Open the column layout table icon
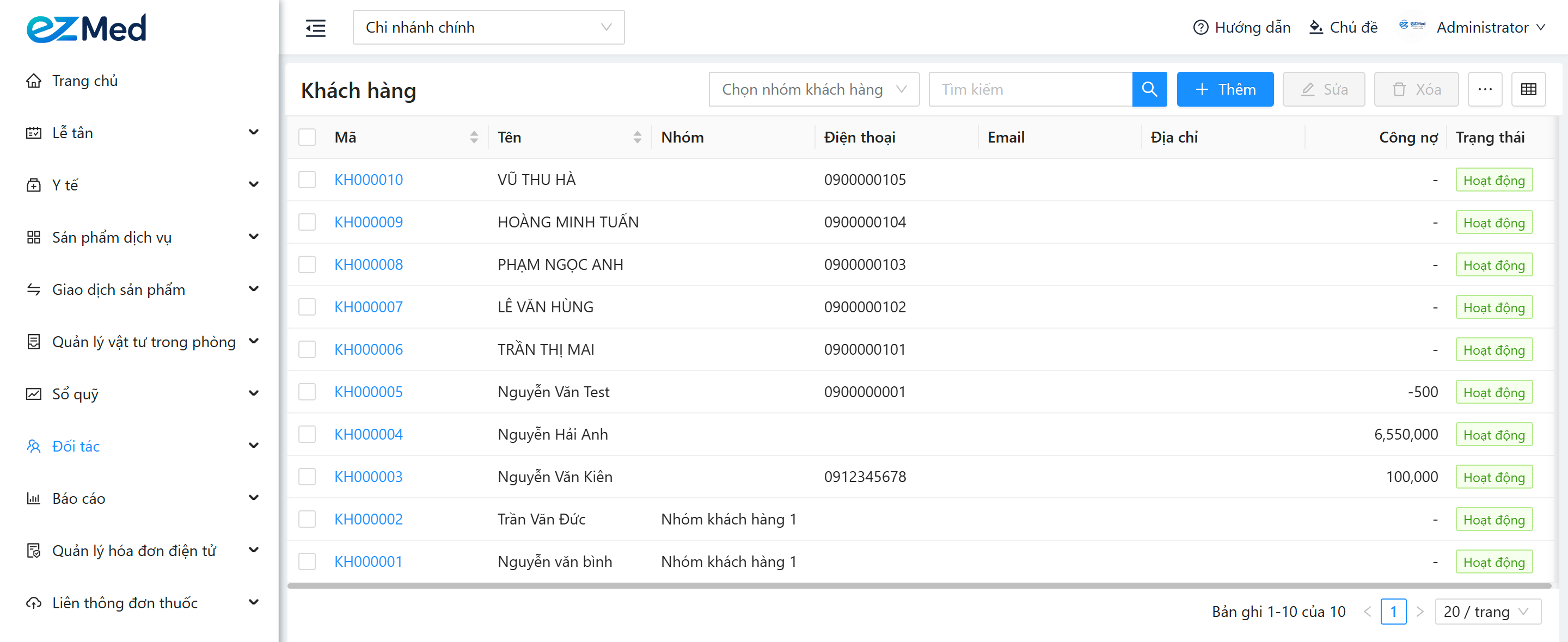The image size is (1568, 642). click(1528, 89)
